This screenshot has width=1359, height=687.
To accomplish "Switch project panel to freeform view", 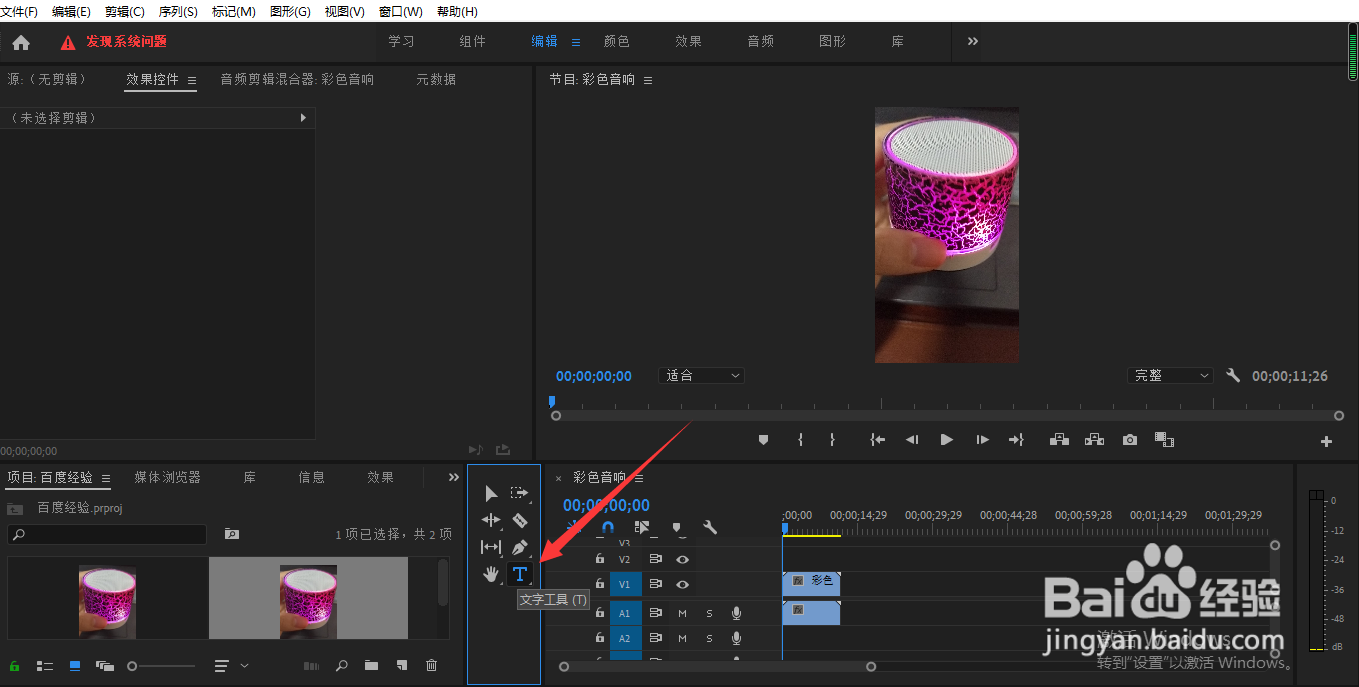I will [104, 665].
